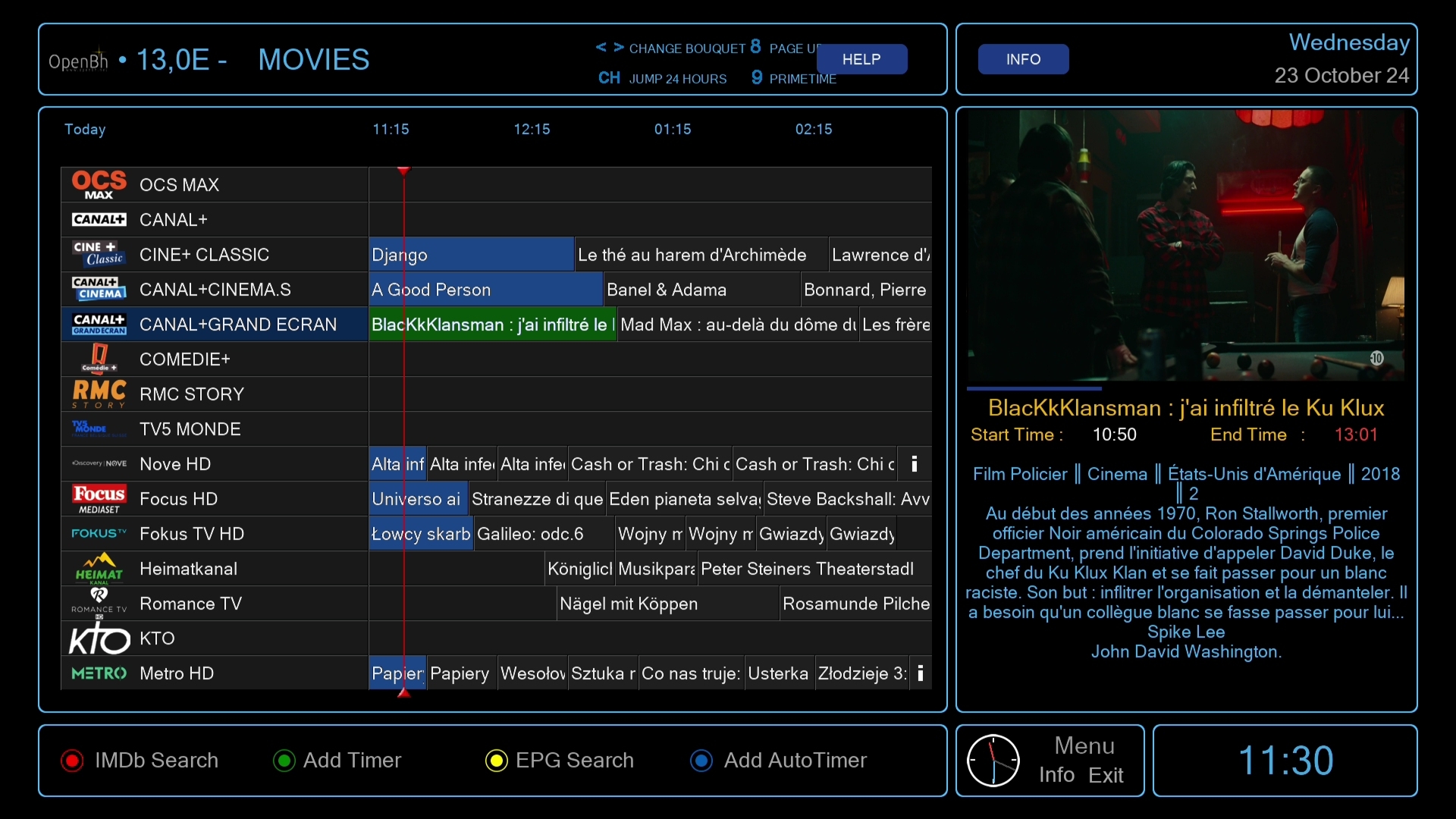Viewport: 1456px width, 819px height.
Task: Click the more-info icon on Nove HD row
Action: (x=915, y=464)
